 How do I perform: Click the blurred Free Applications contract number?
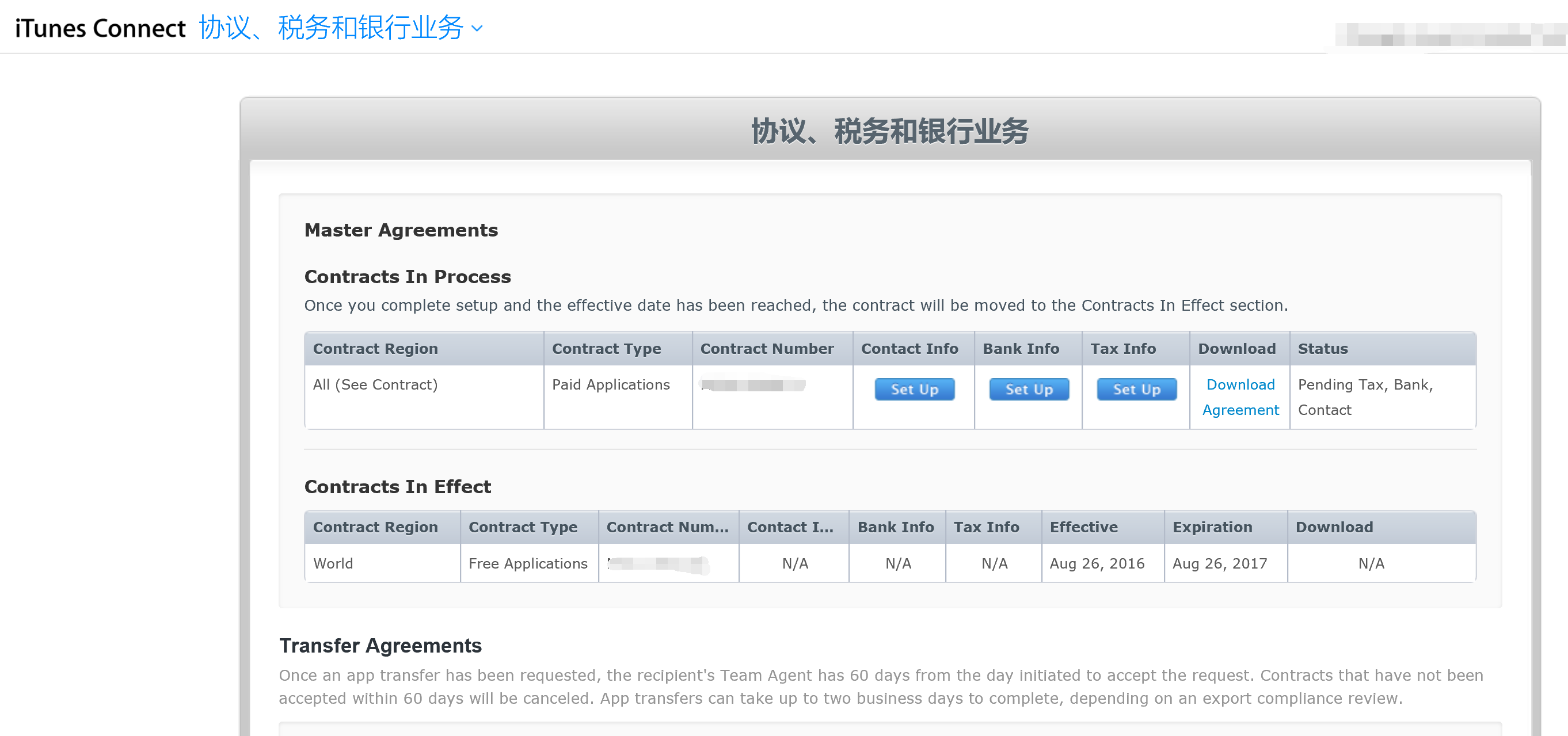point(658,564)
